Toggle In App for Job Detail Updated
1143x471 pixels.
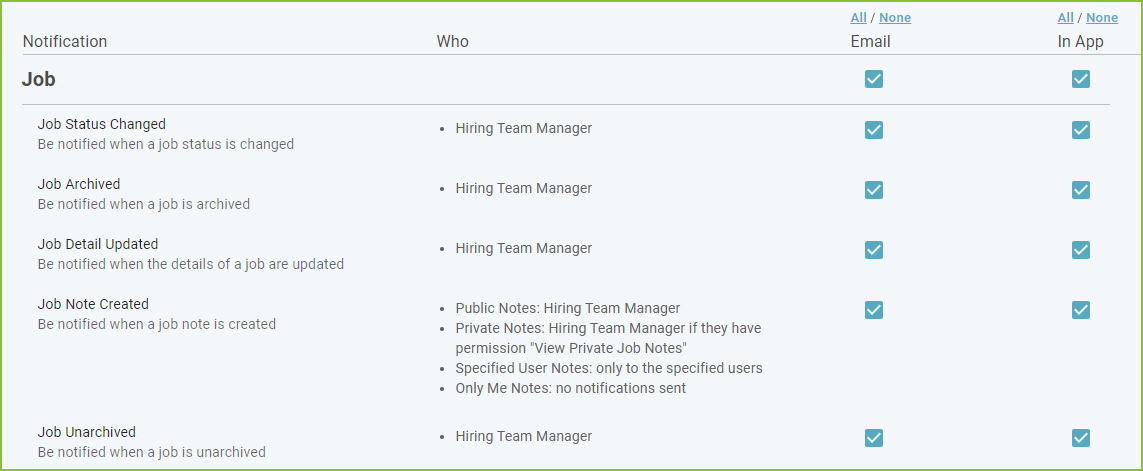point(1080,249)
